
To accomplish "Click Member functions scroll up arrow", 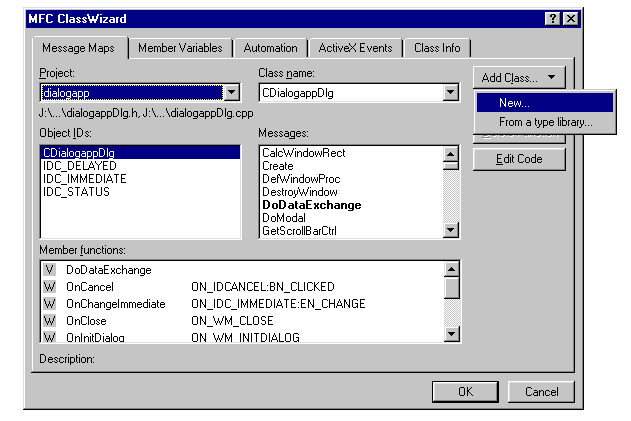I will tap(452, 269).
